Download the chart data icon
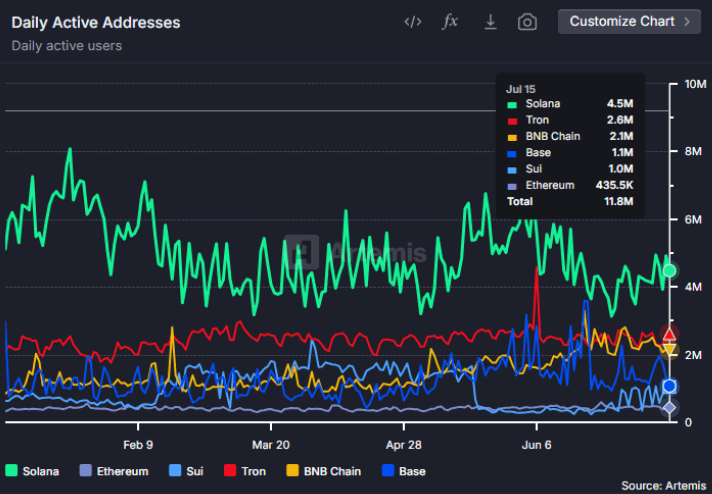This screenshot has width=712, height=494. tap(490, 21)
